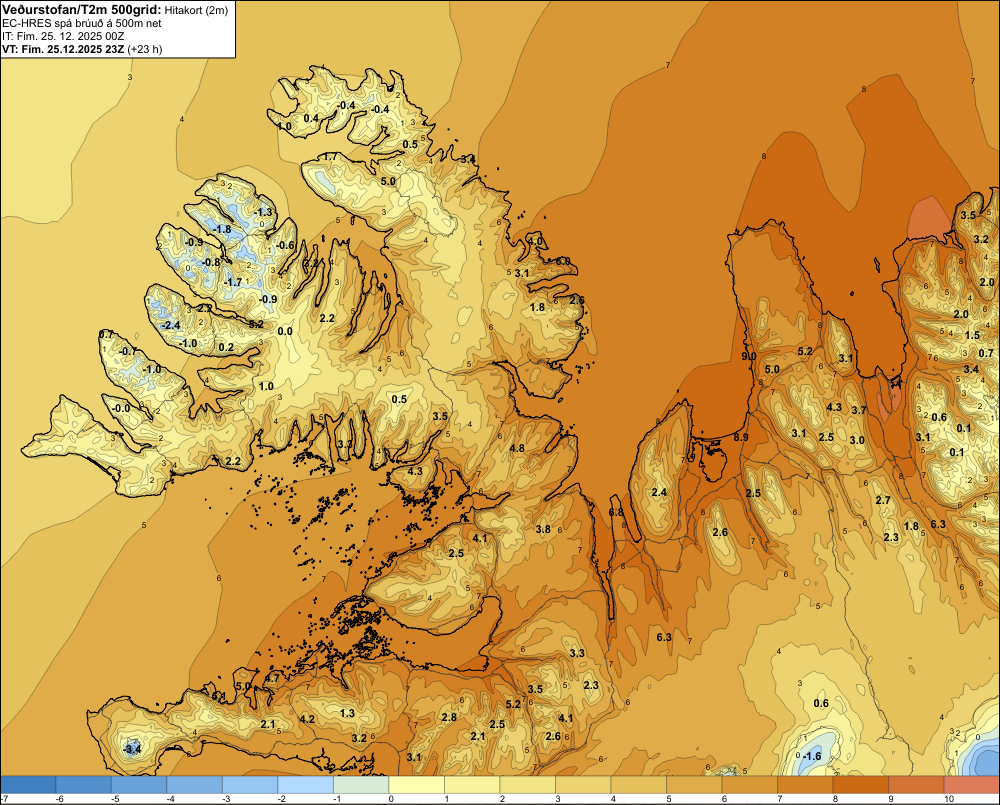Click the '2.8' temperature value on the map
The height and width of the screenshot is (805, 1000).
tap(449, 717)
